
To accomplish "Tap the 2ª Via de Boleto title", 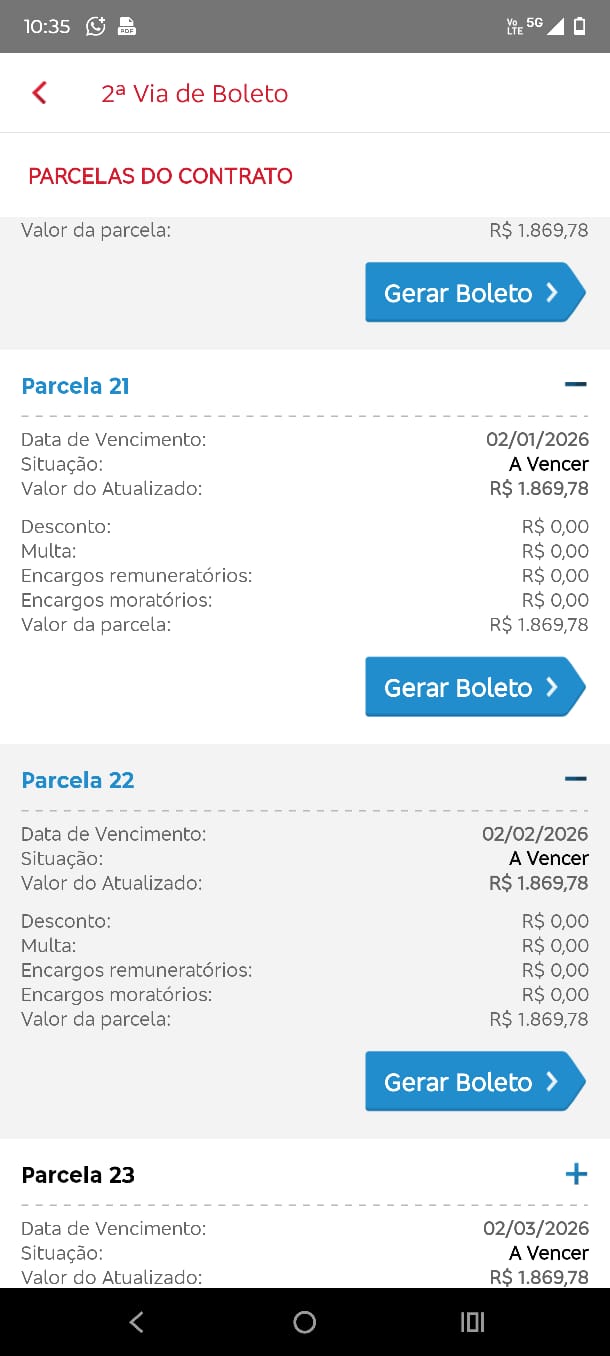I will (194, 94).
